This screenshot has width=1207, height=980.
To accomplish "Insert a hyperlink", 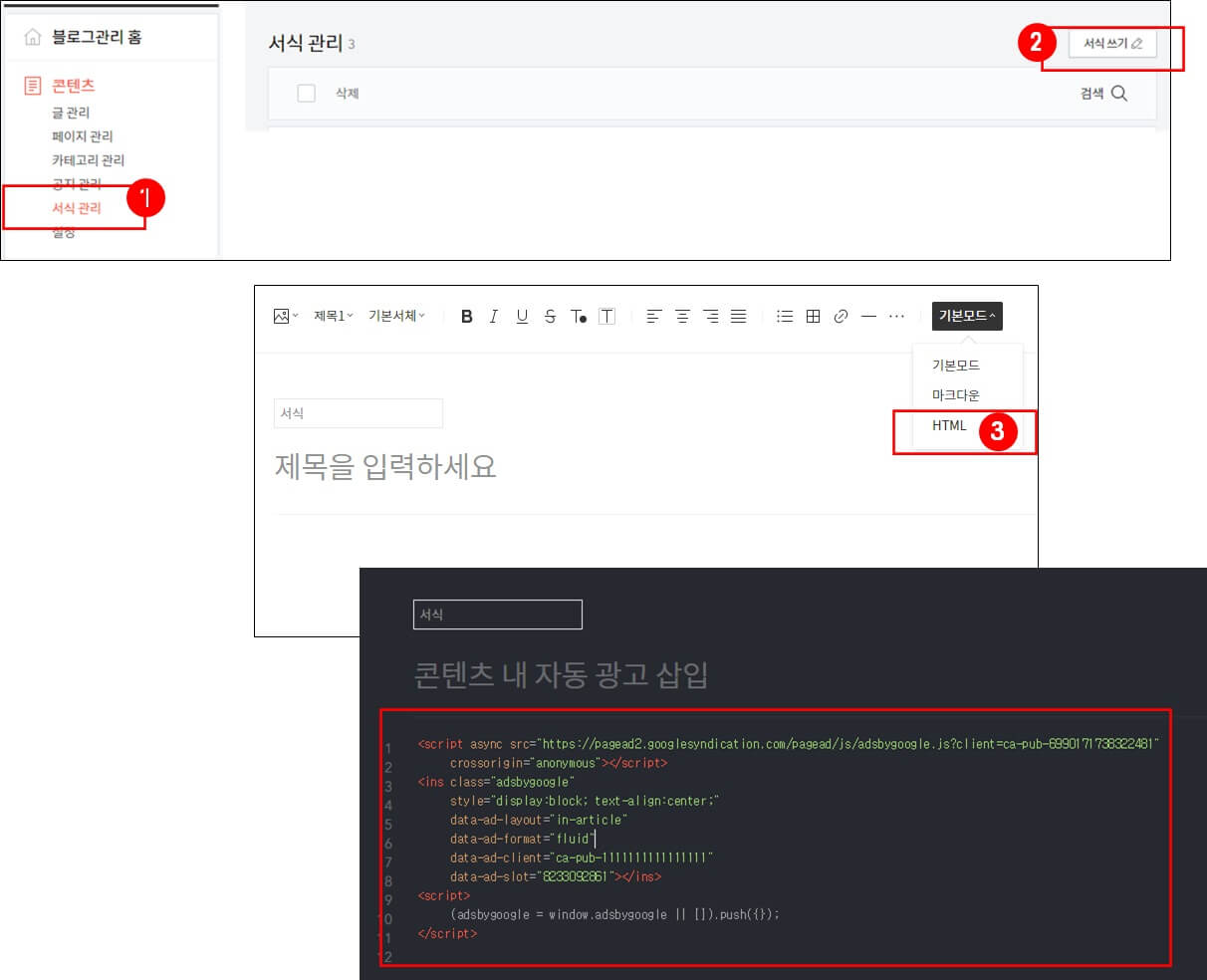I will click(x=841, y=316).
